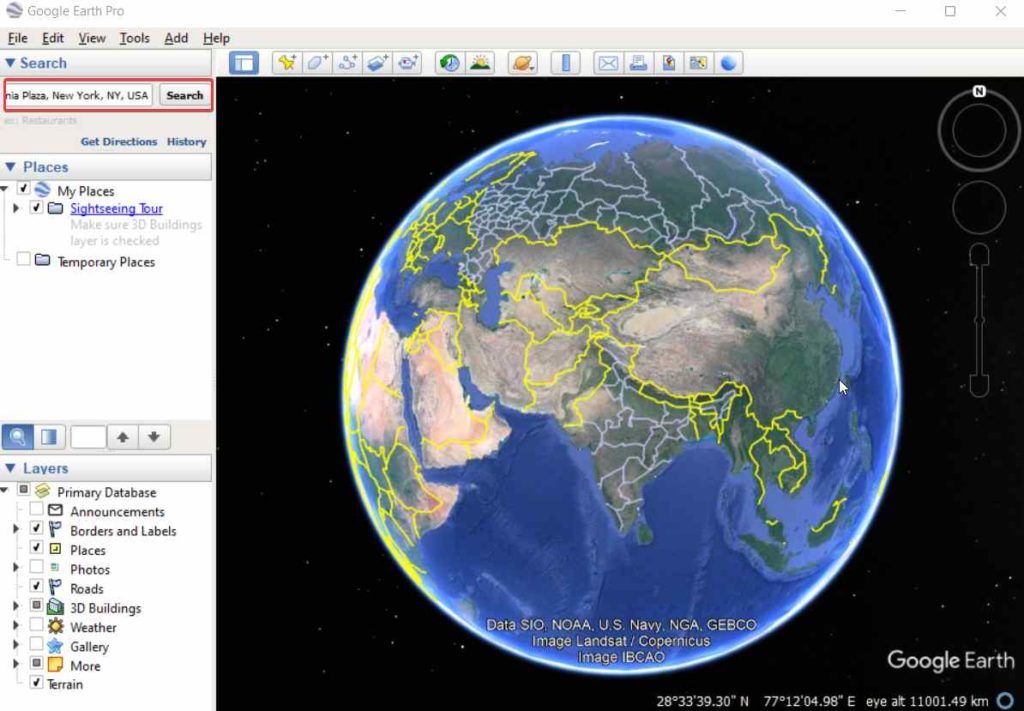Click the streaming status circle in status bar

click(1006, 701)
